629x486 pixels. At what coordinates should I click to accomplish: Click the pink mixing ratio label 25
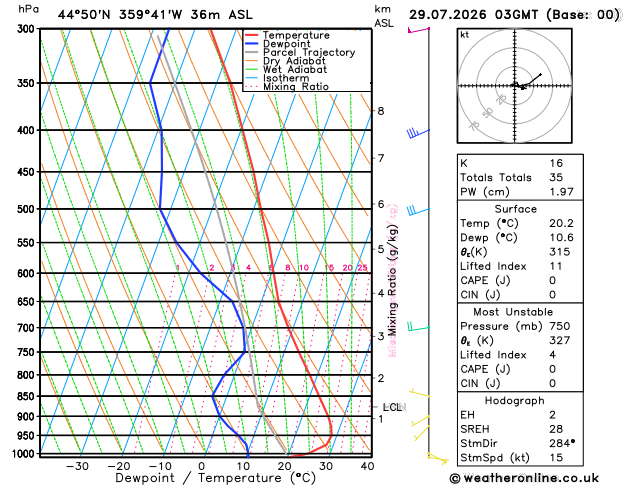[x=362, y=267]
